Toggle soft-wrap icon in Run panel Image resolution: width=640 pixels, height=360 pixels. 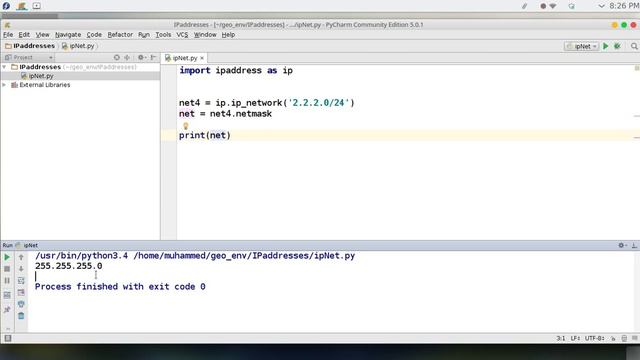pyautogui.click(x=21, y=280)
